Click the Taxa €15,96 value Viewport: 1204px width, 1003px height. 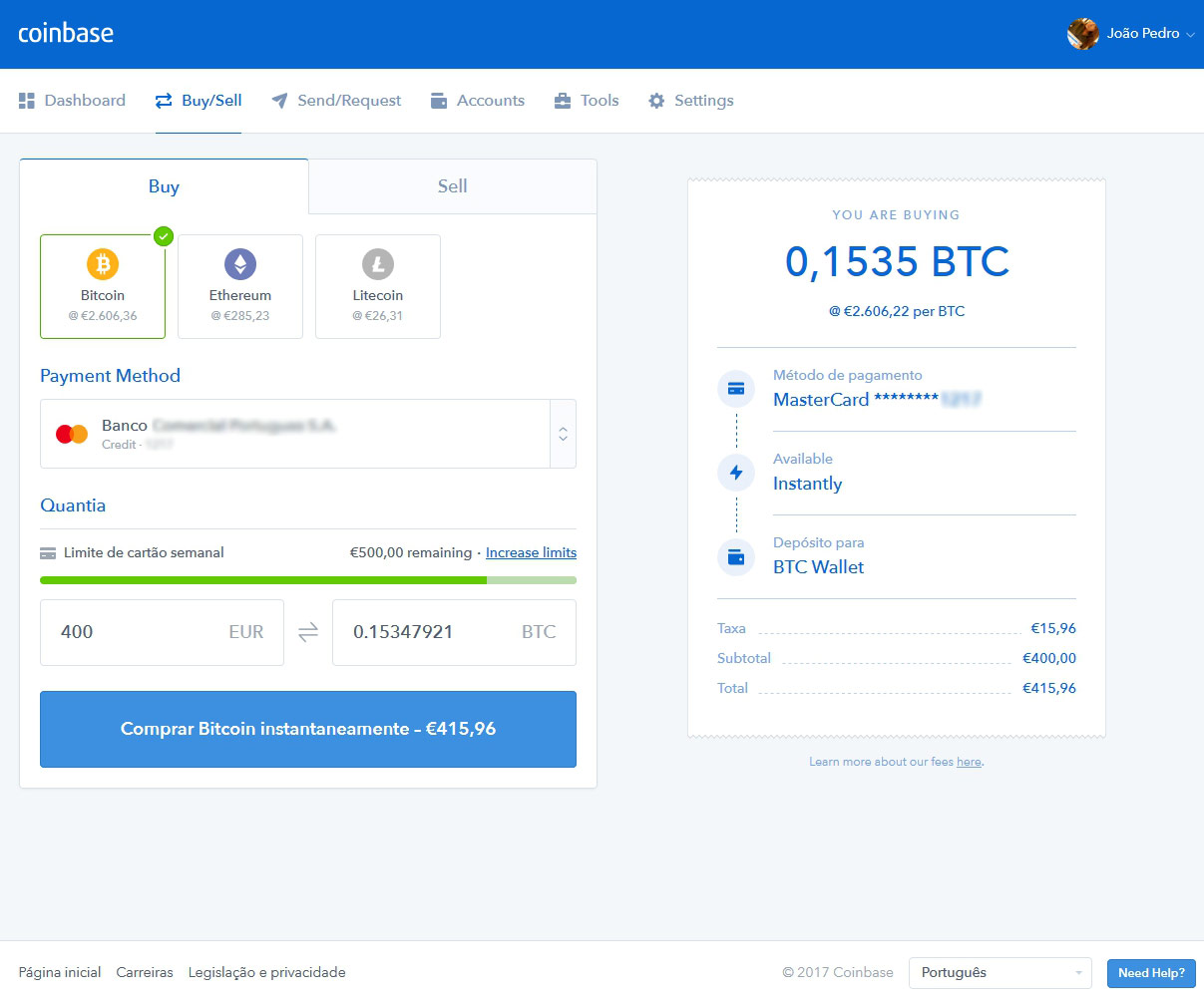coord(1053,628)
